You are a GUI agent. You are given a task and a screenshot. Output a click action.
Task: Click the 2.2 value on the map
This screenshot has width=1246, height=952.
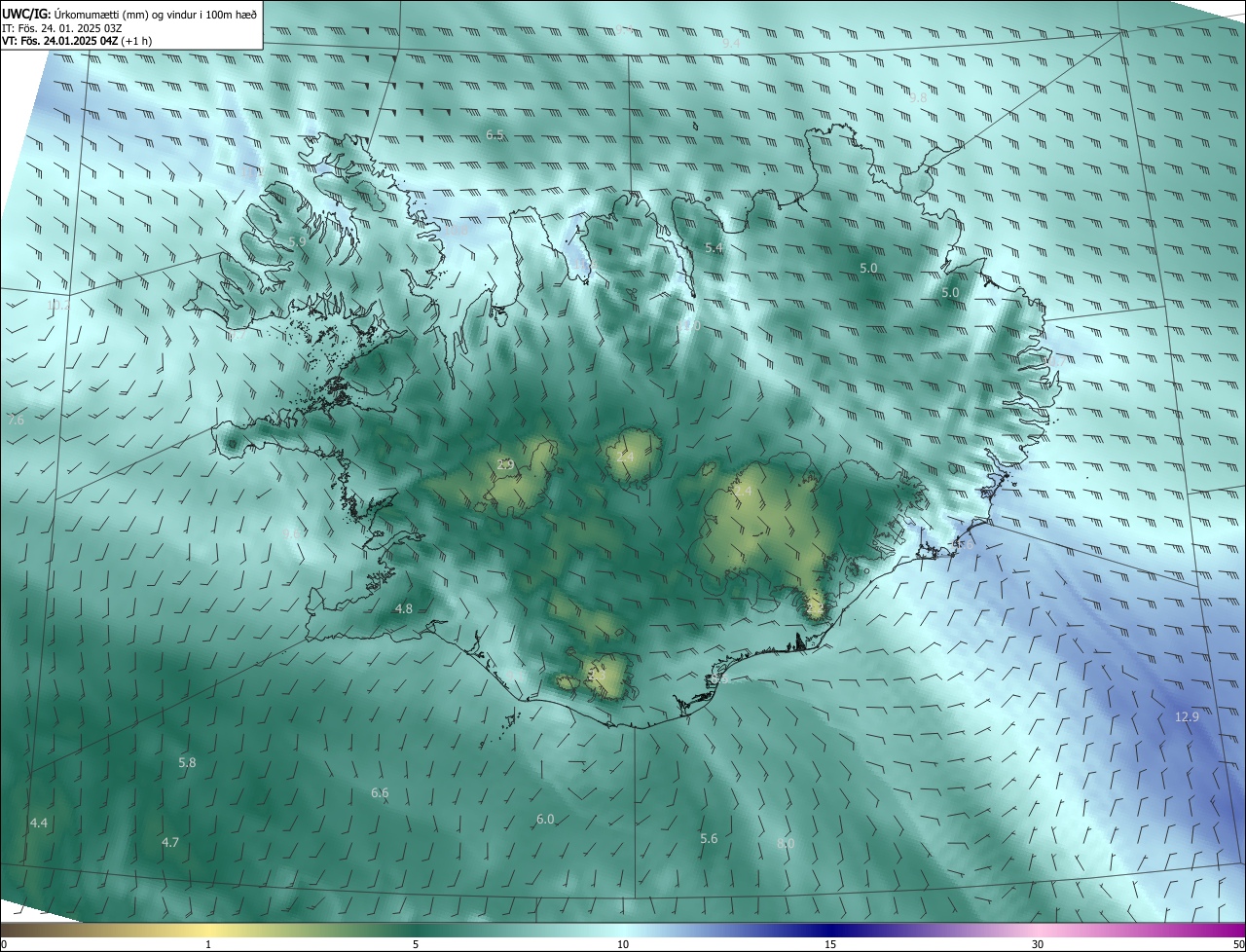coord(814,606)
